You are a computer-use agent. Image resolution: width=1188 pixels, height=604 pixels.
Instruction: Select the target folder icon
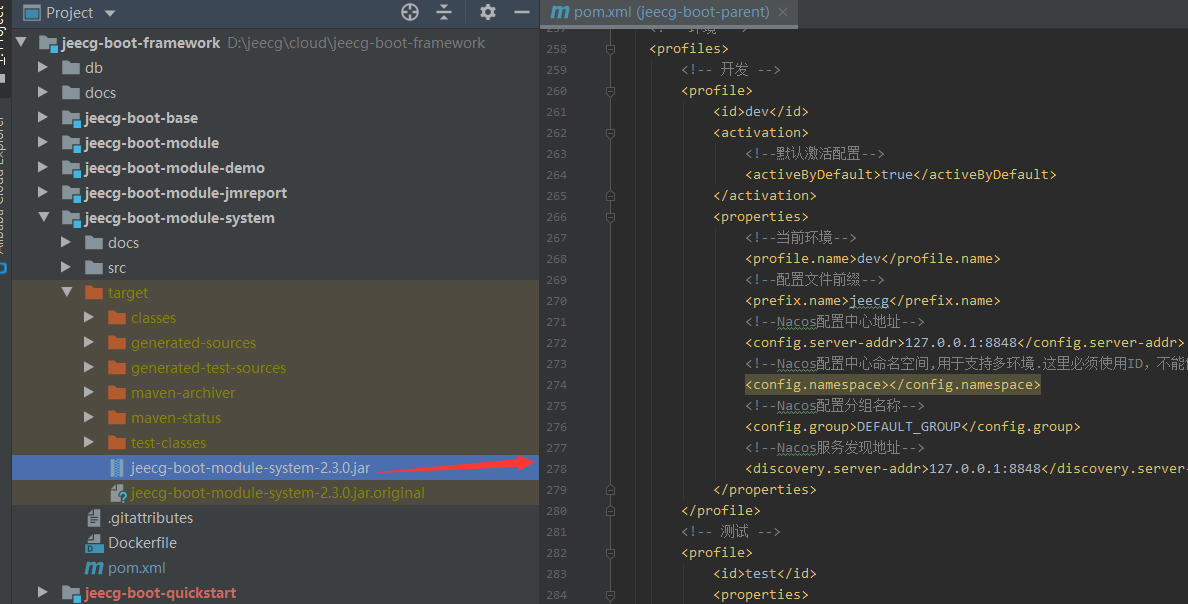(x=94, y=293)
